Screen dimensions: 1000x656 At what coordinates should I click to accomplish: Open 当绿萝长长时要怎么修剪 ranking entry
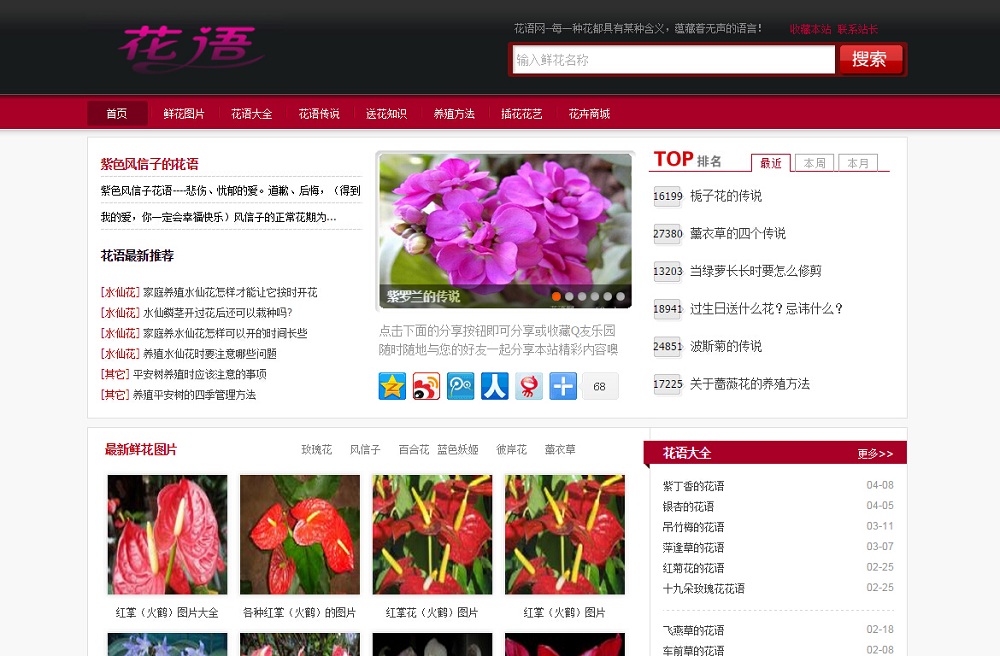point(756,271)
